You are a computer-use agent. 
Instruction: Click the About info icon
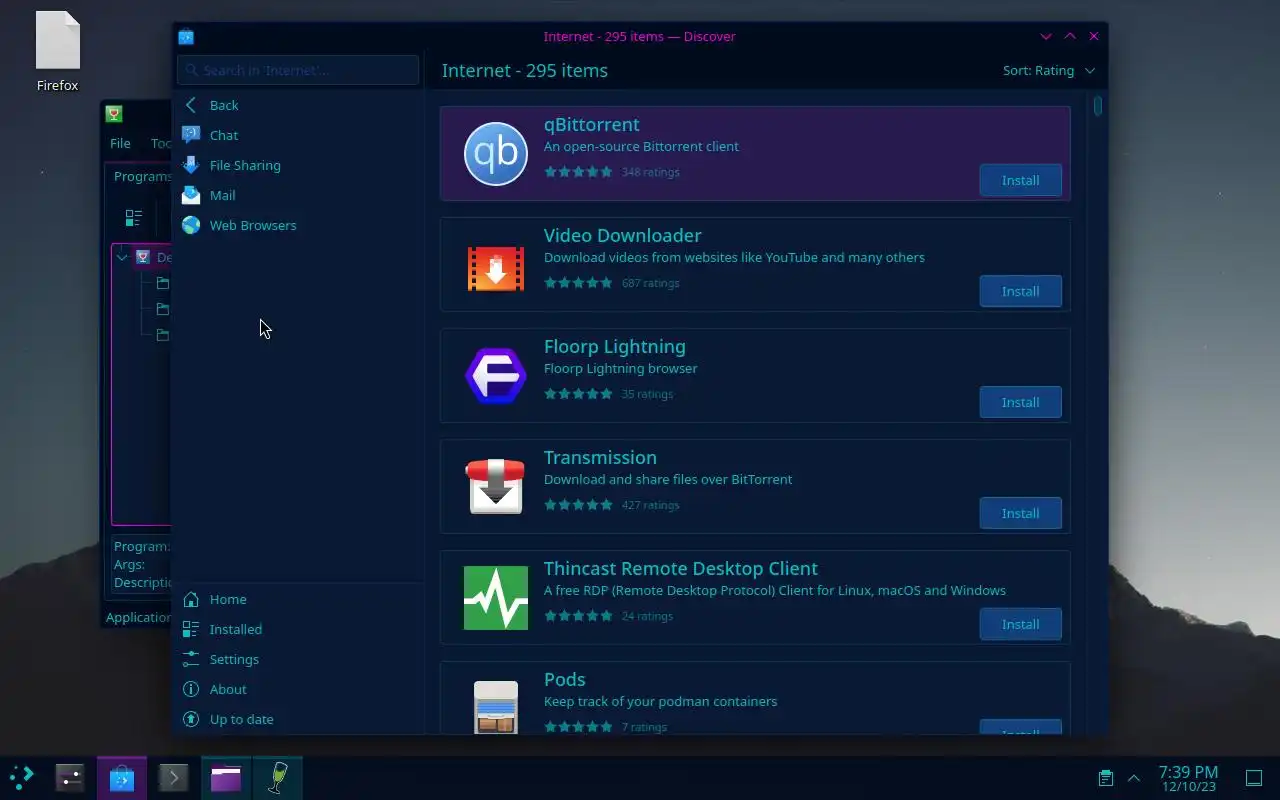(x=191, y=689)
